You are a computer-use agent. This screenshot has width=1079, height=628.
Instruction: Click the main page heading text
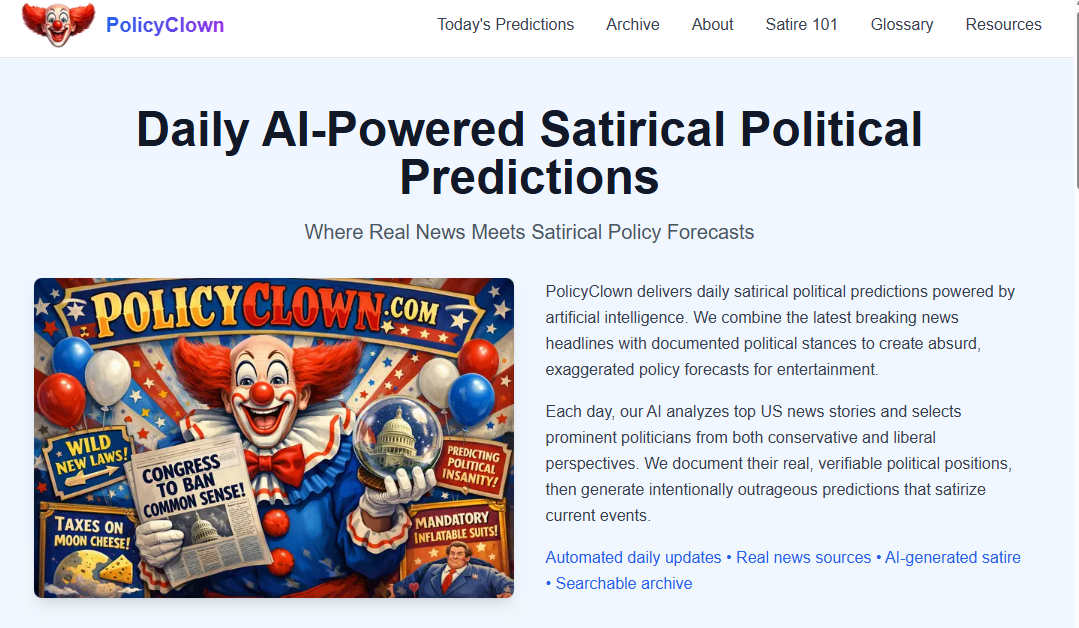point(529,153)
